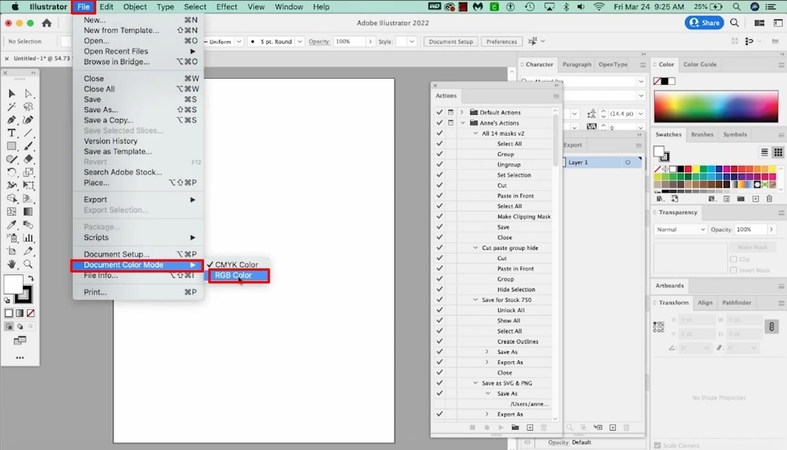
Task: Select the Eyedropper tool
Action: (12, 225)
